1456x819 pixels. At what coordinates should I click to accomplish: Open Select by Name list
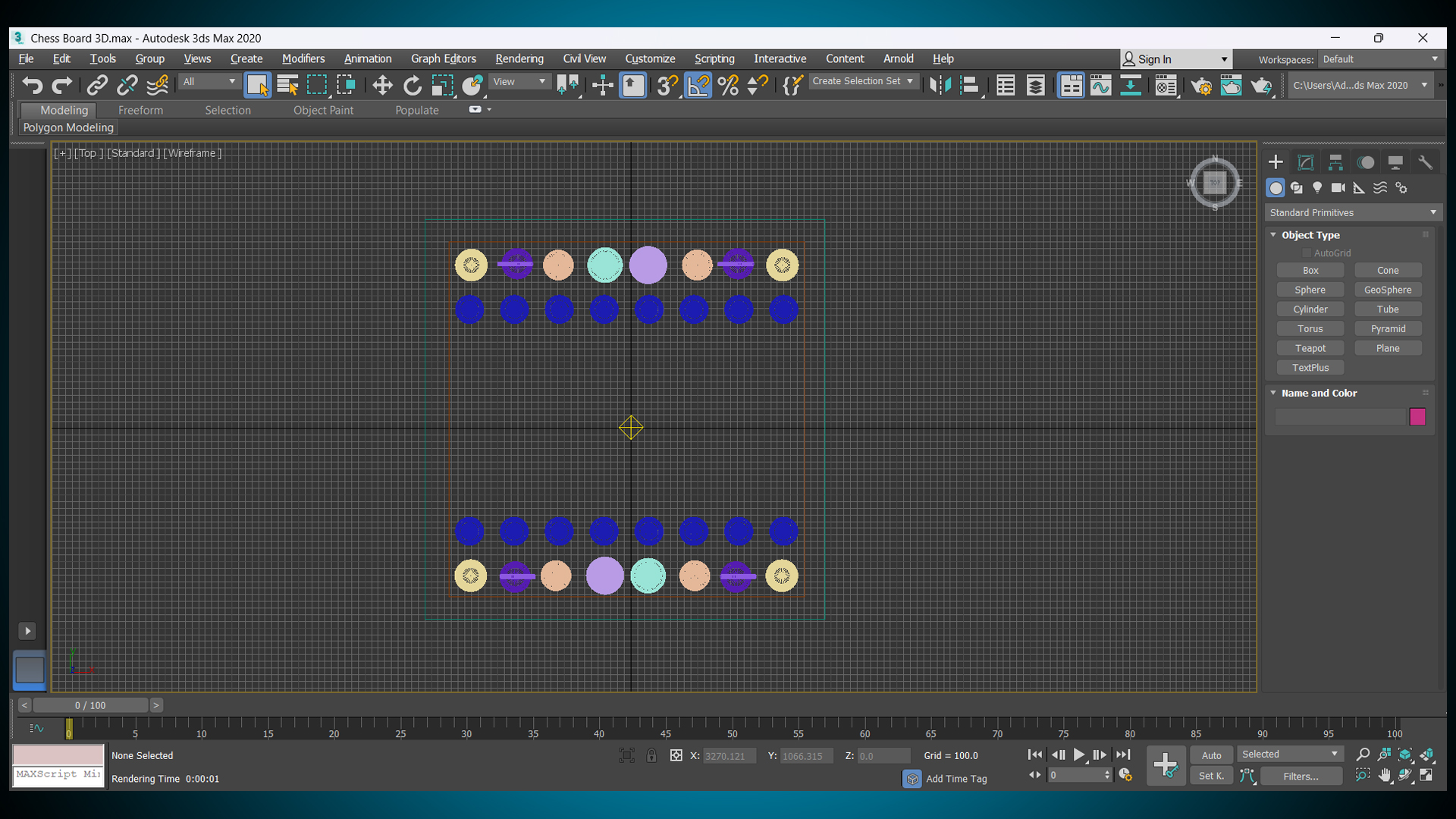287,85
